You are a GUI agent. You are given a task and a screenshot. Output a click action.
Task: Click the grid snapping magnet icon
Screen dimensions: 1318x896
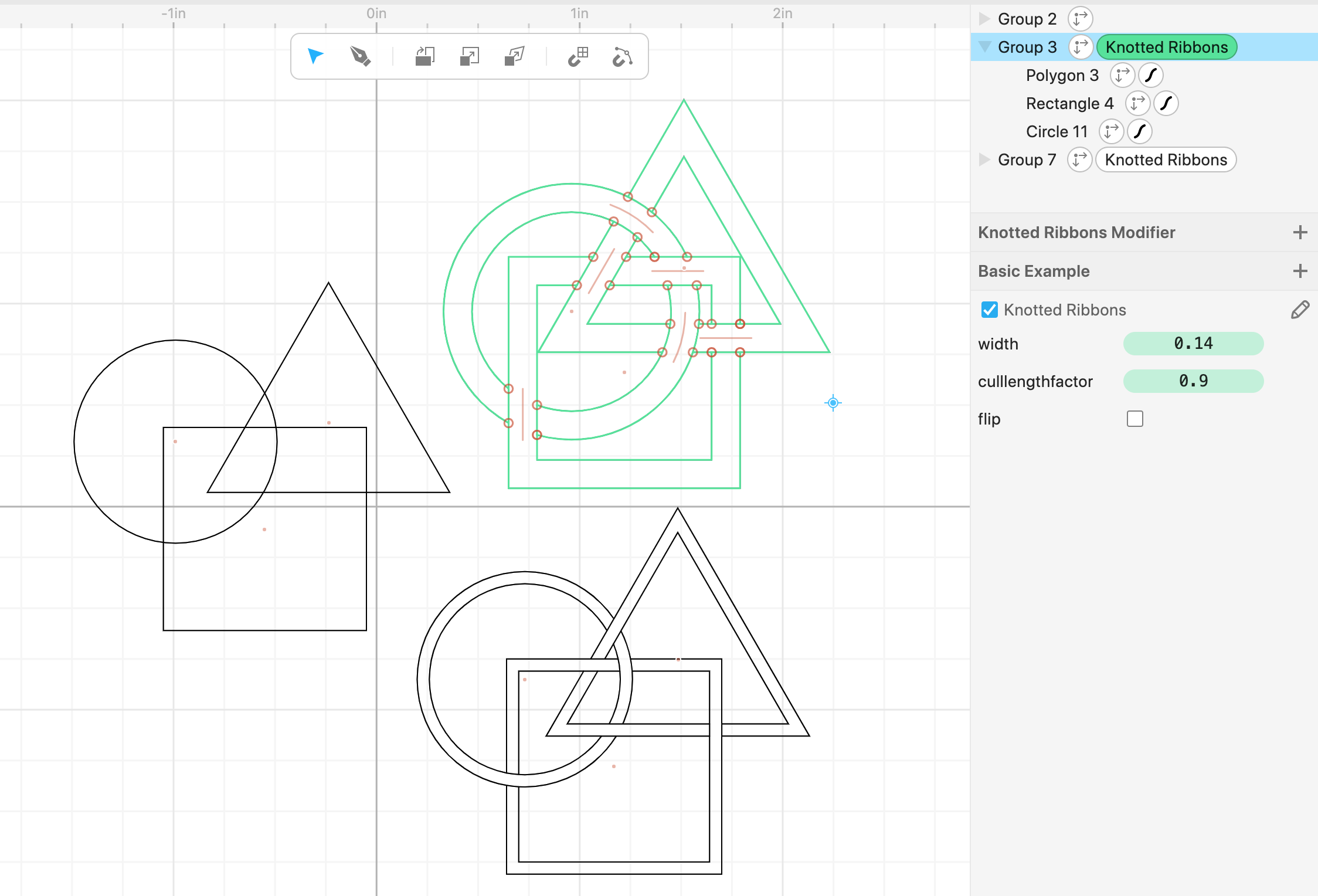[x=578, y=56]
